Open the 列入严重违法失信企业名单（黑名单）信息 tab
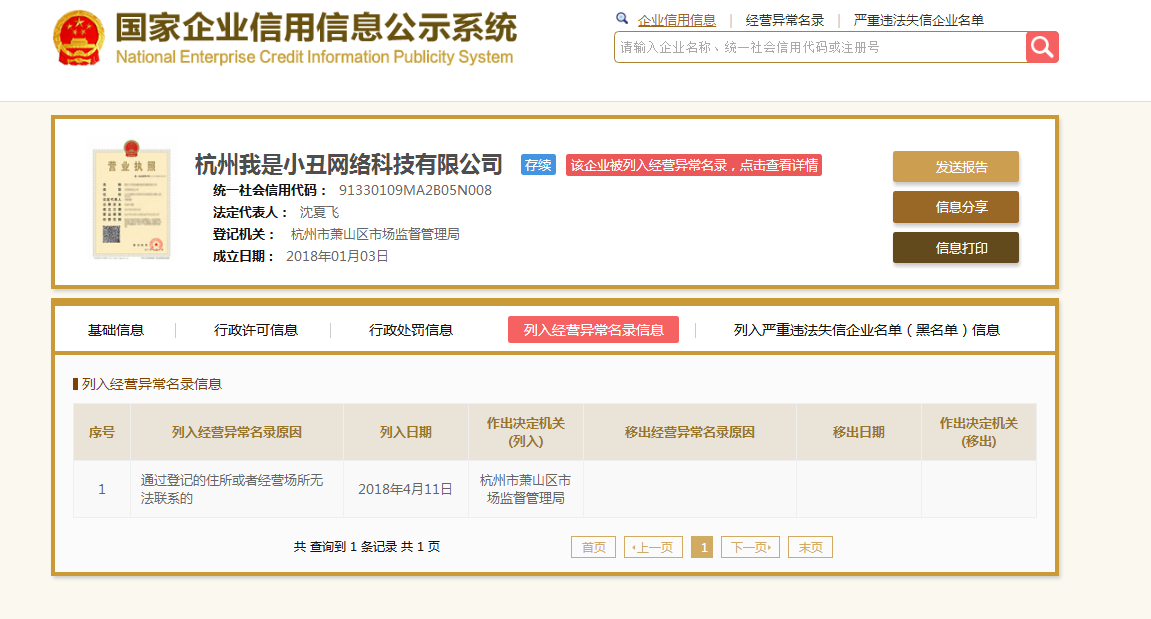 point(867,330)
